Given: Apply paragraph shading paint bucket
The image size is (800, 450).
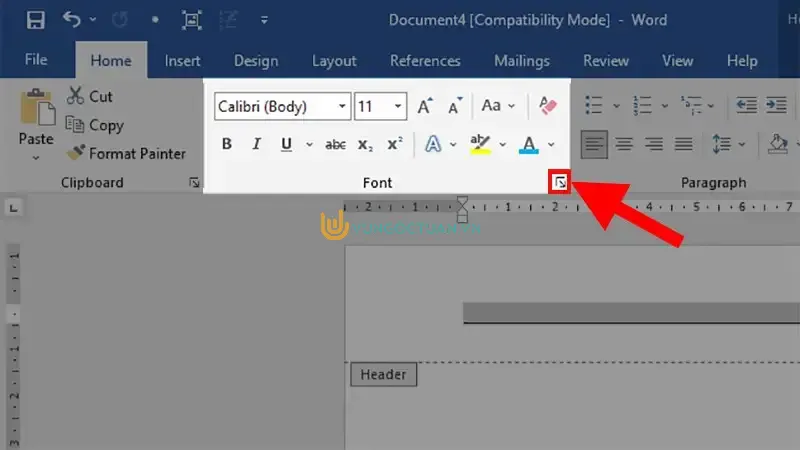Looking at the screenshot, I should coord(778,144).
